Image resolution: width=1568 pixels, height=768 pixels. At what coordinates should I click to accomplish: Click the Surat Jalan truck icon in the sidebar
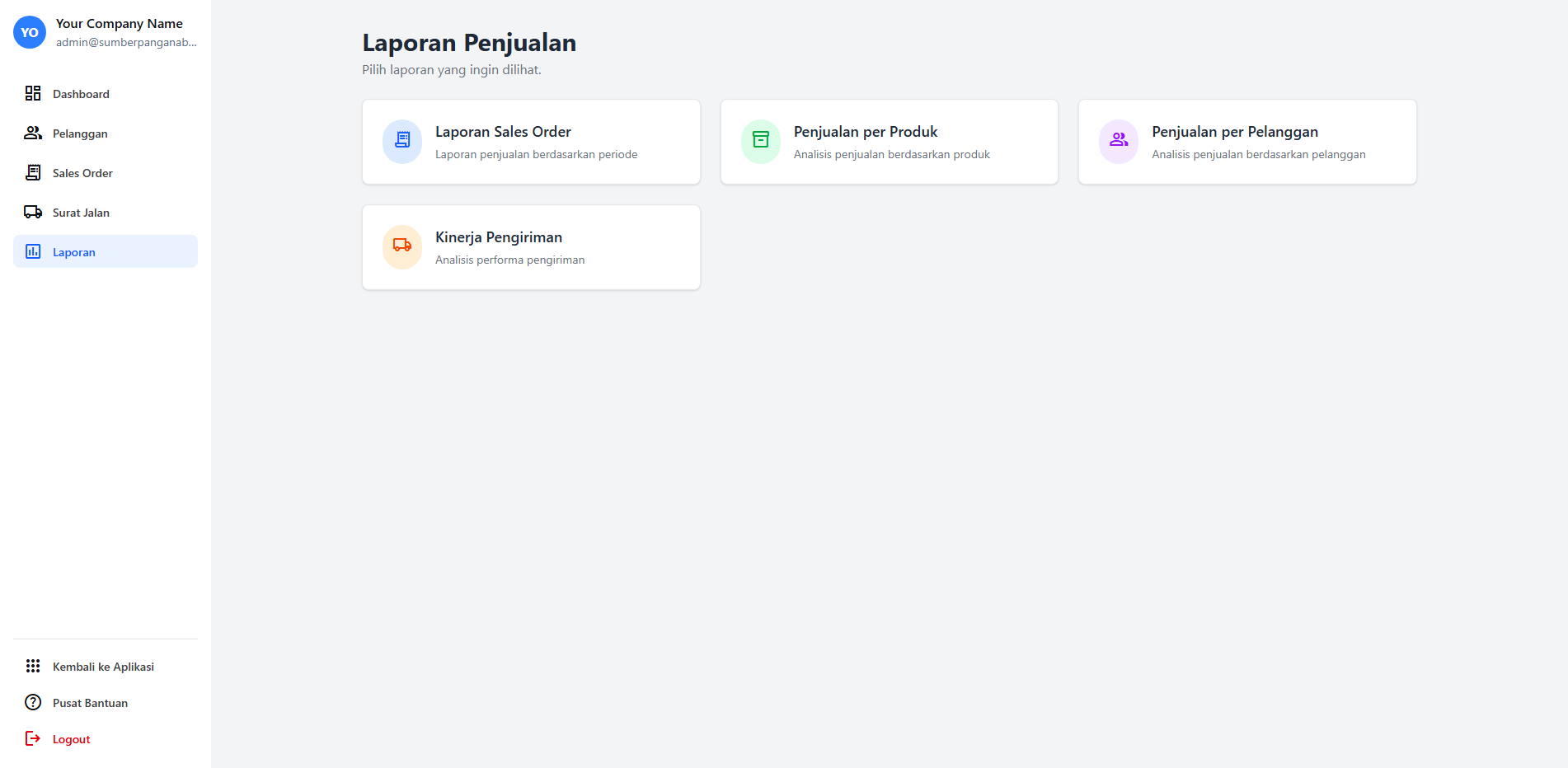[33, 212]
